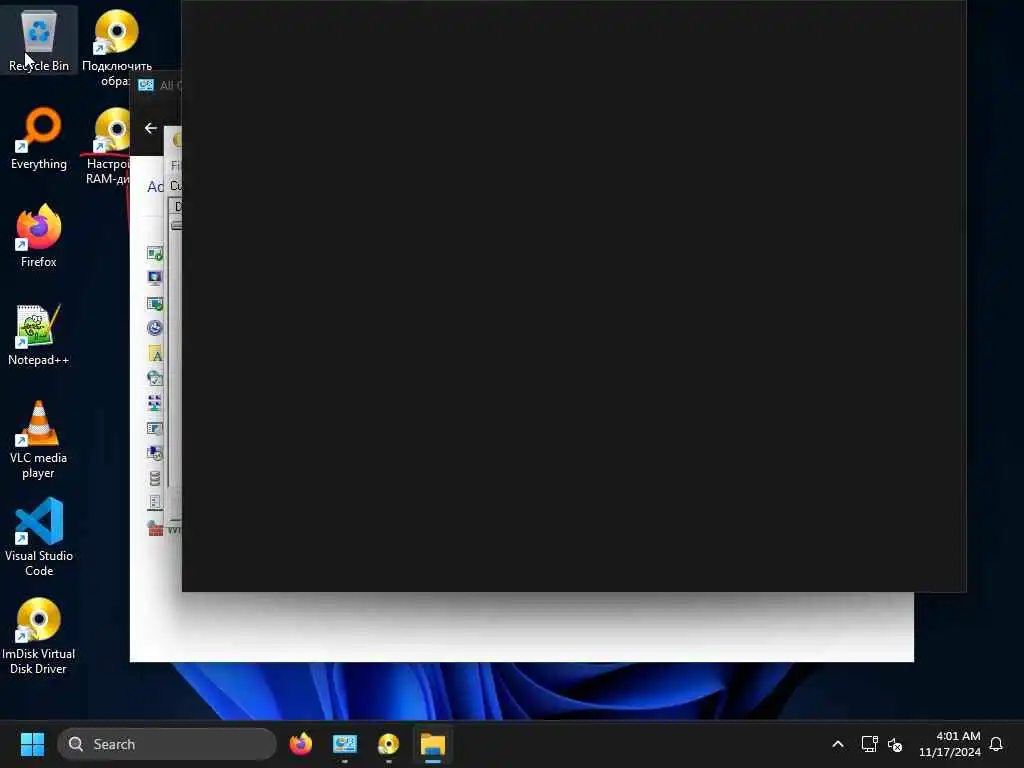Open the Windows Start menu
The height and width of the screenshot is (768, 1024).
(x=32, y=744)
